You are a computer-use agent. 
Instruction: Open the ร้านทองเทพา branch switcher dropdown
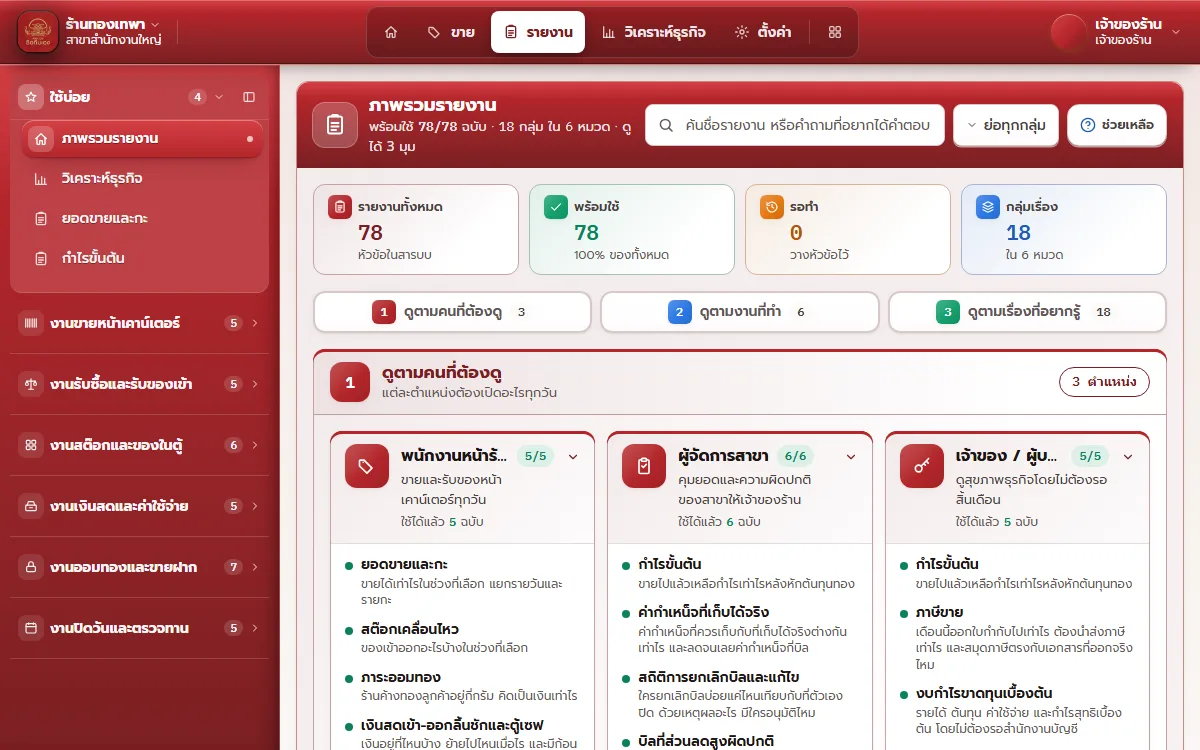116,31
